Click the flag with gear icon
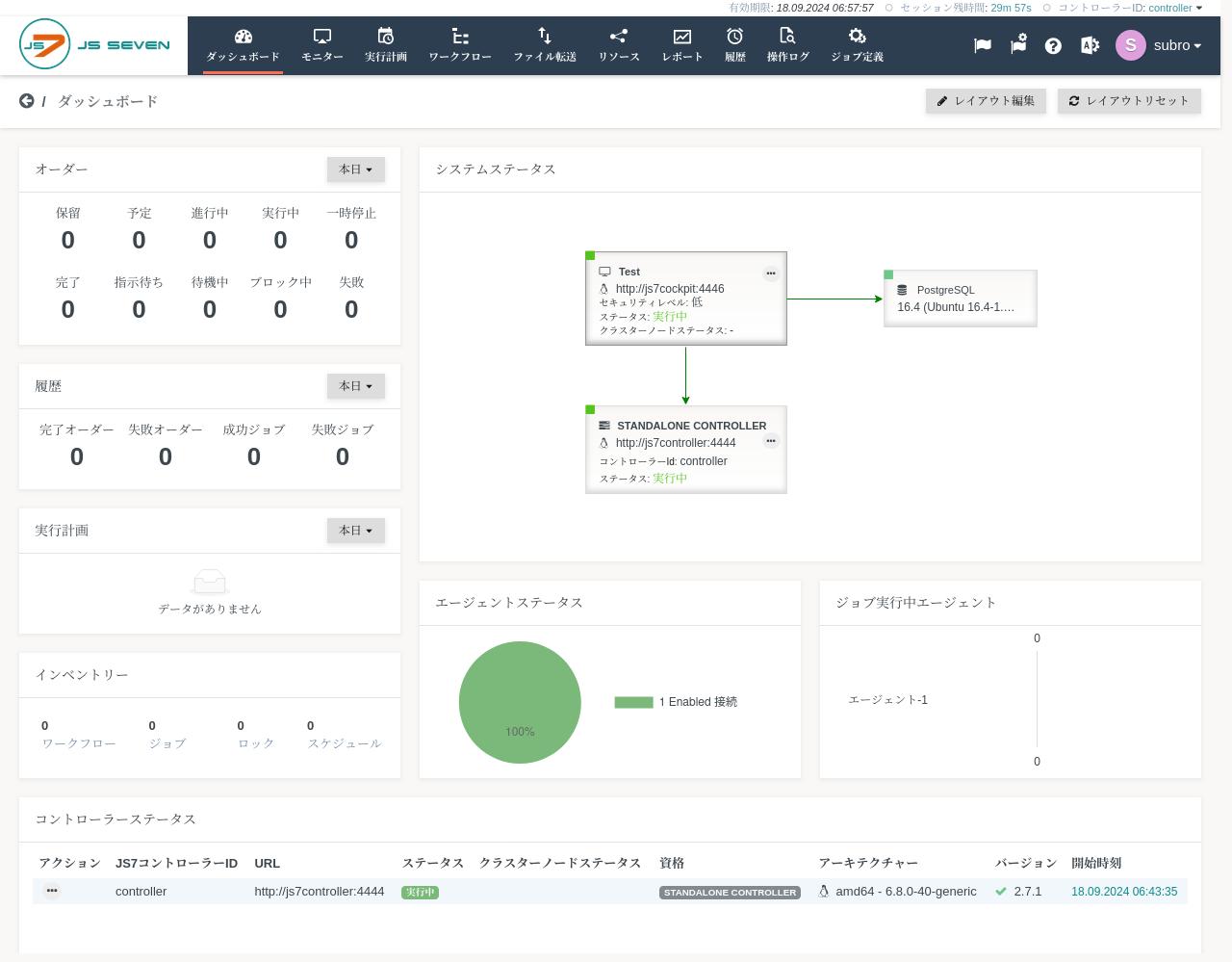This screenshot has height=962, width=1232. (1018, 44)
